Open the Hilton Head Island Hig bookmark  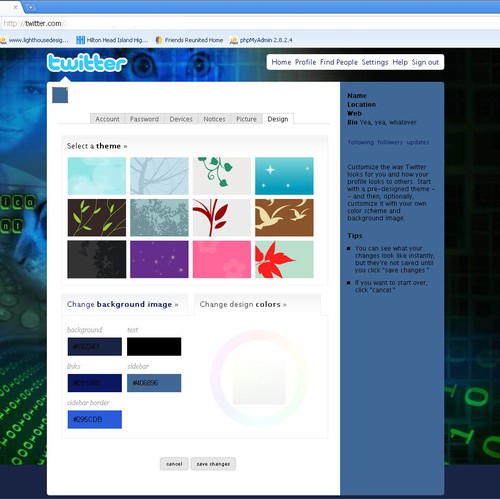pyautogui.click(x=112, y=40)
